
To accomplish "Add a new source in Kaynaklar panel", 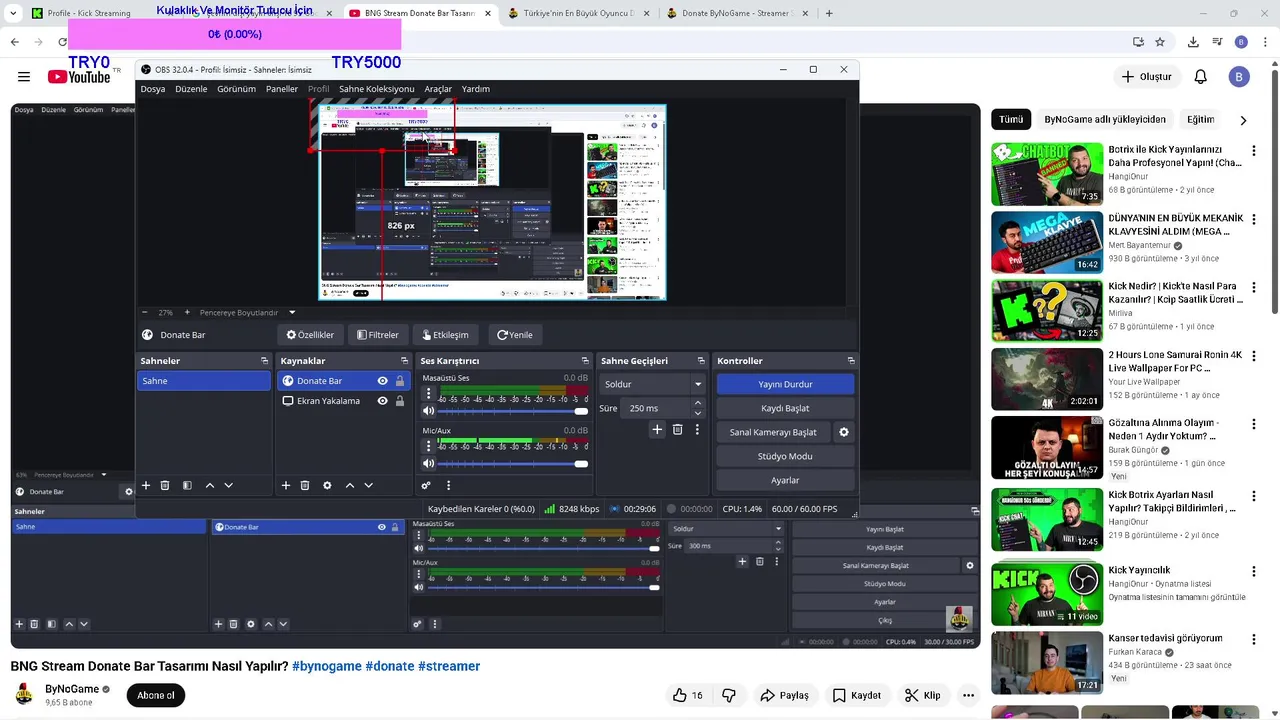I will point(286,485).
